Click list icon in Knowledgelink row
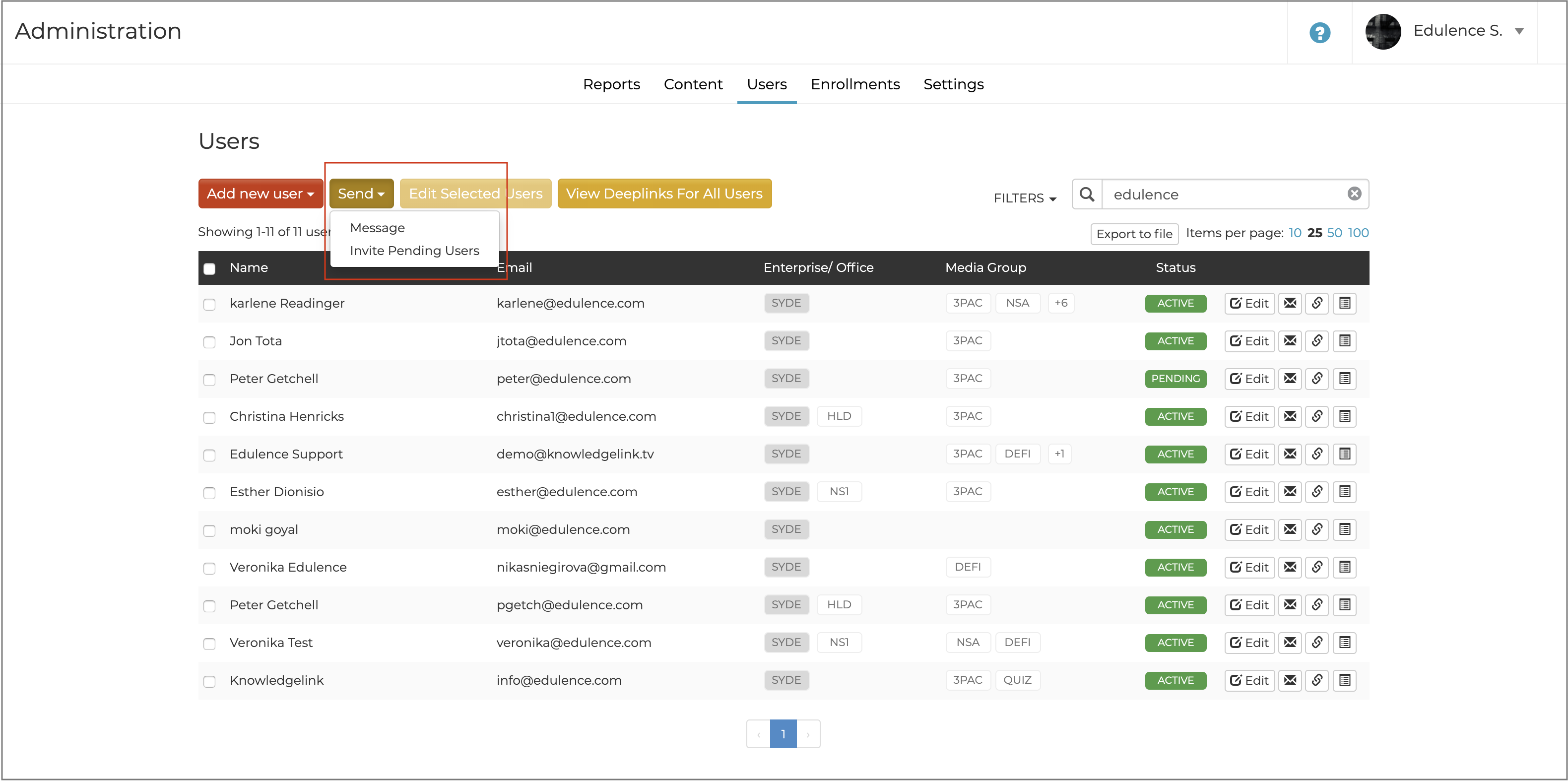Screen dimensions: 1568x781 pos(1345,680)
